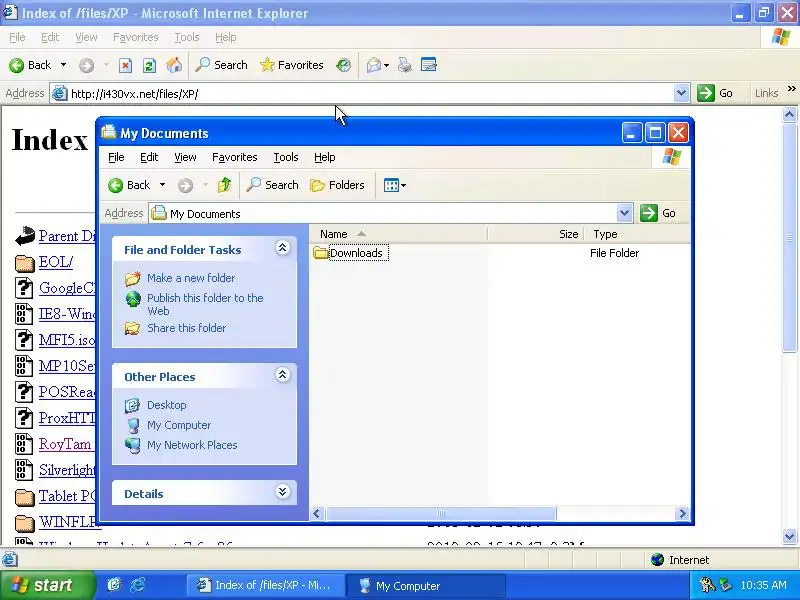Go to My Network Places link

[192, 445]
